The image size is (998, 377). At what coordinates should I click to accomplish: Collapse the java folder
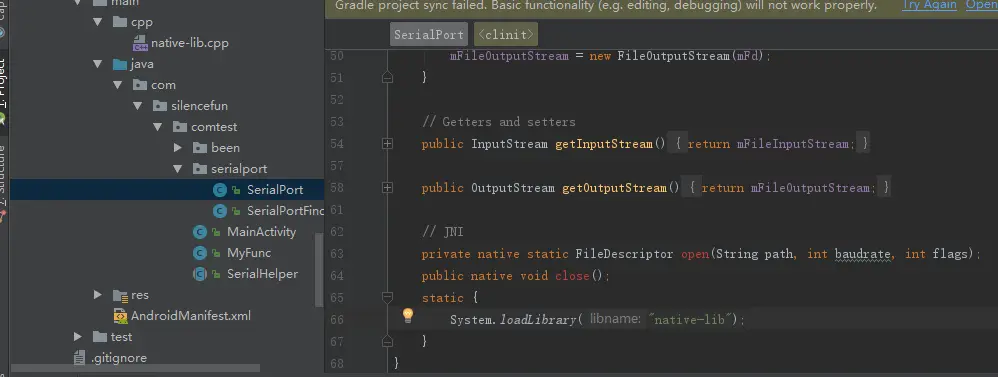click(x=97, y=64)
